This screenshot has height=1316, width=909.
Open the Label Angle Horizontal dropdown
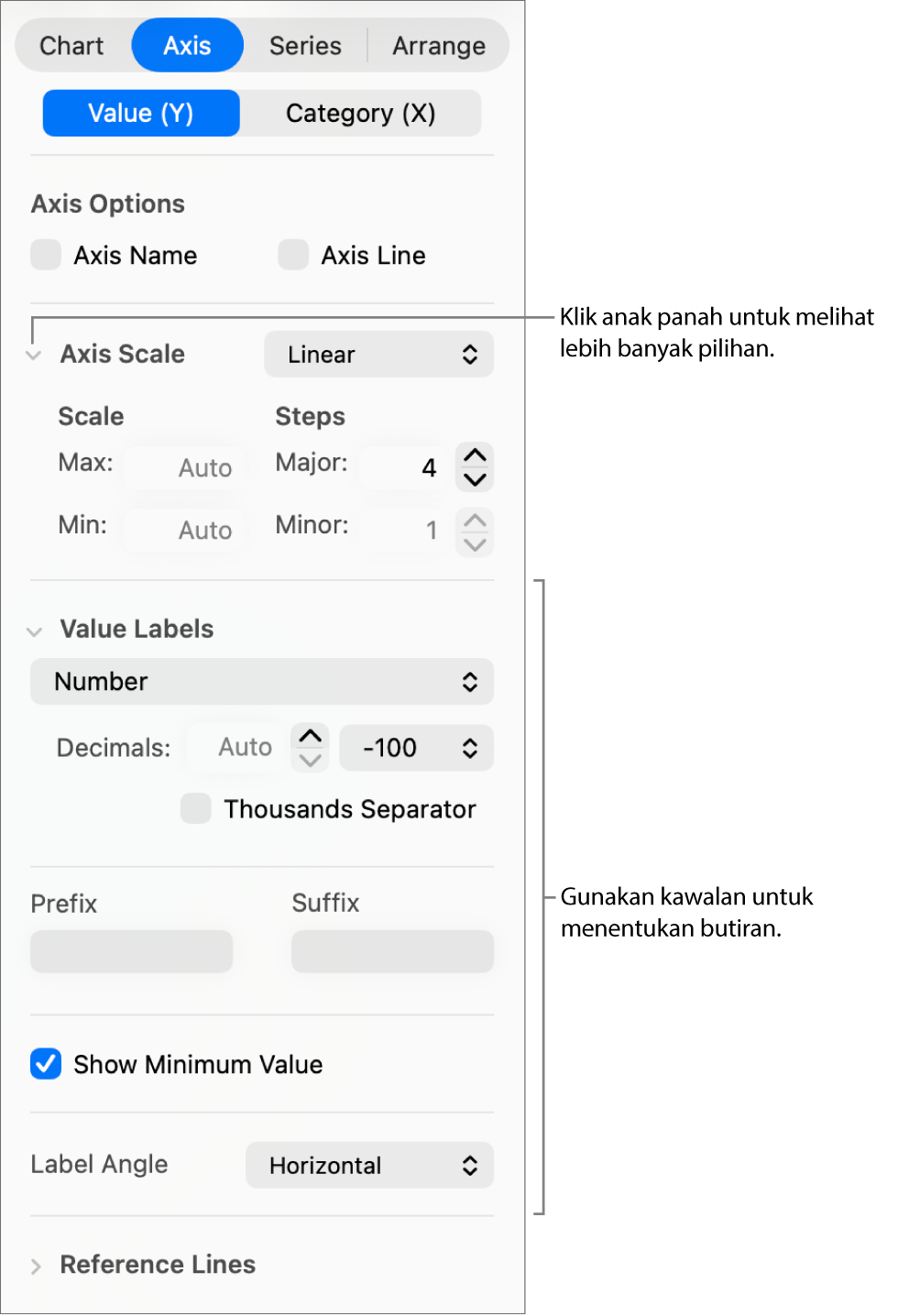[x=369, y=1166]
